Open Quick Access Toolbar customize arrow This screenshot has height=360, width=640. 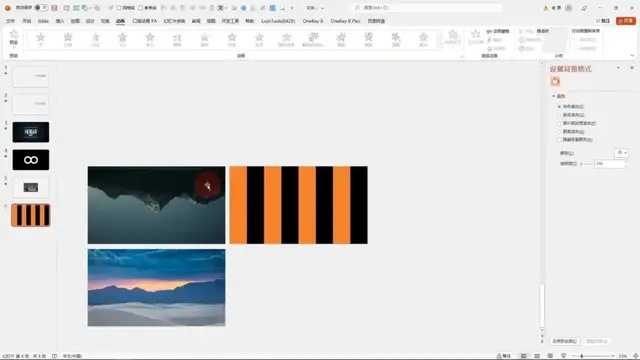(x=291, y=8)
